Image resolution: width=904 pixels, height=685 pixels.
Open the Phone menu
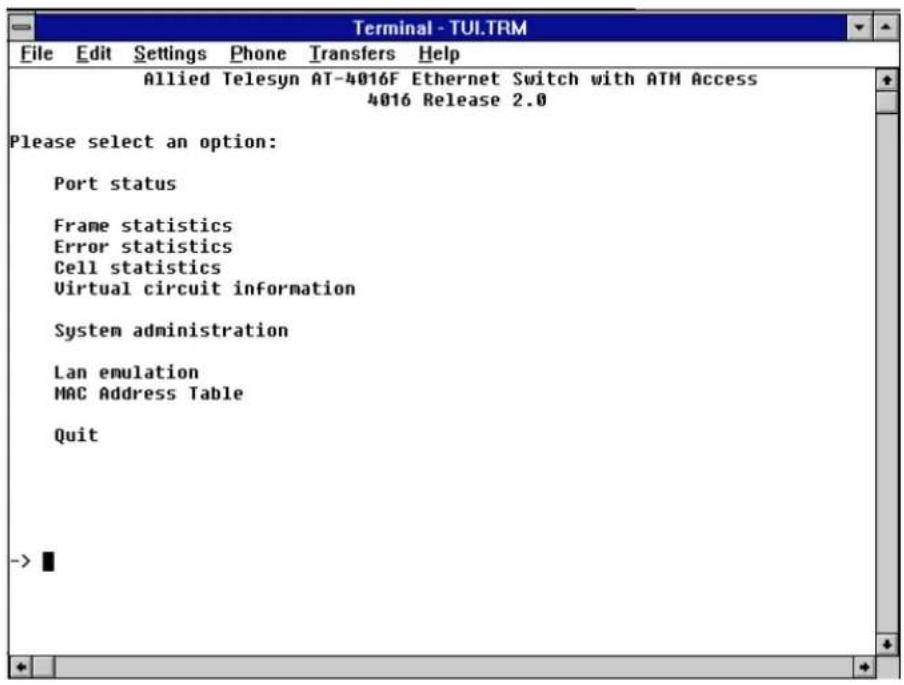point(258,54)
